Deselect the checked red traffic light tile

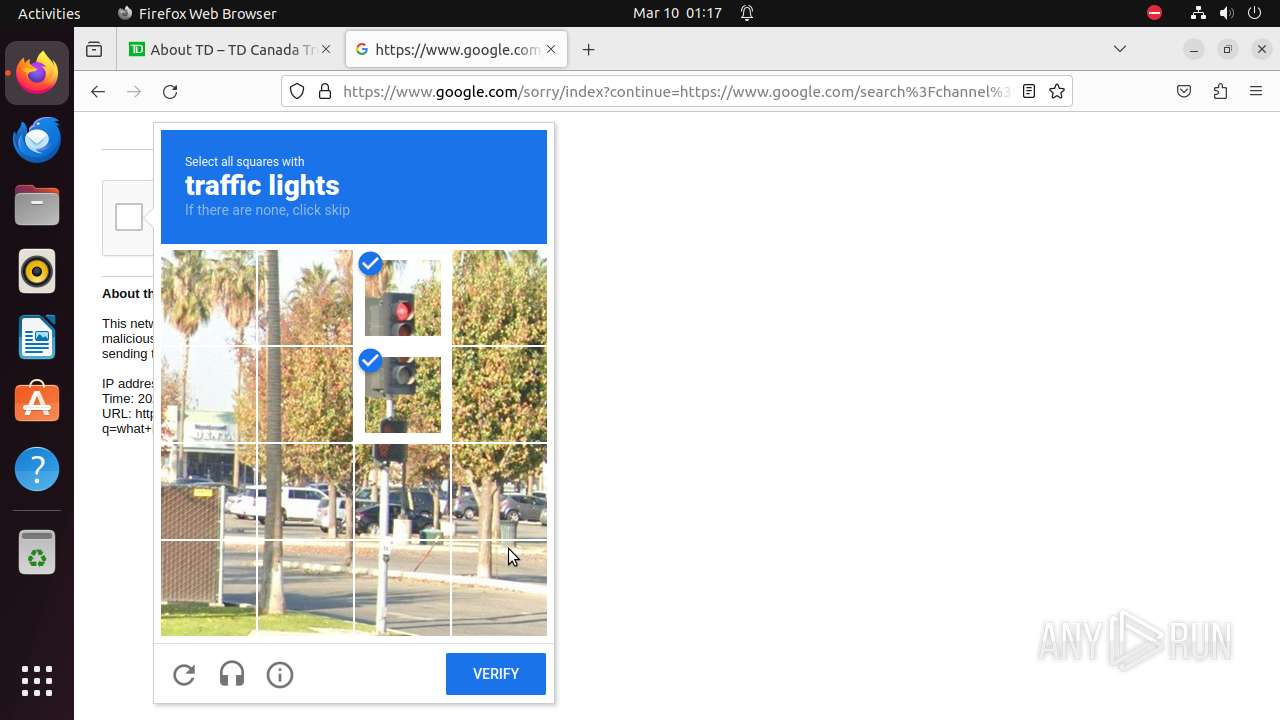pos(402,298)
